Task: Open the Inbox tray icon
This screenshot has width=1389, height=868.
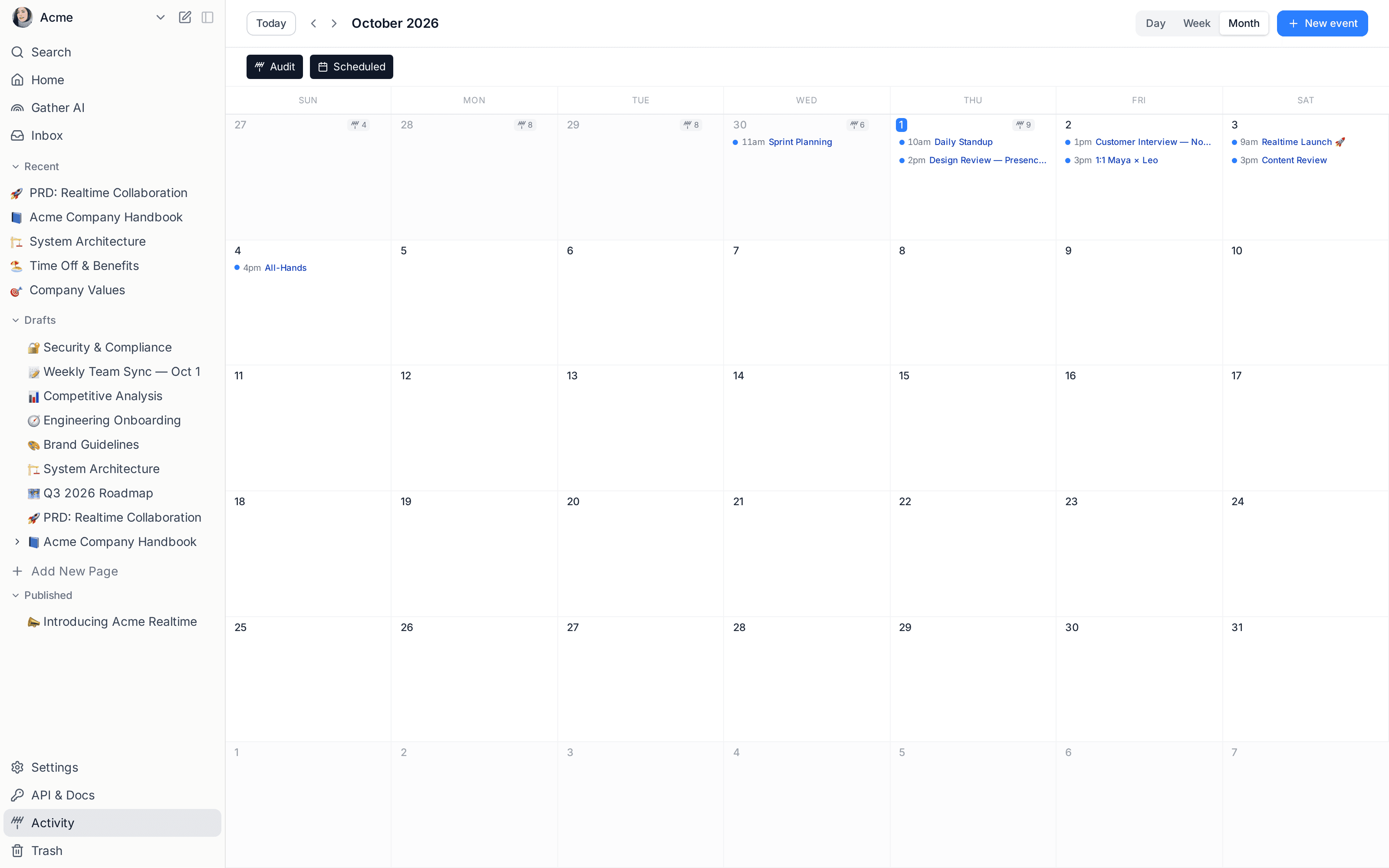Action: (x=18, y=135)
